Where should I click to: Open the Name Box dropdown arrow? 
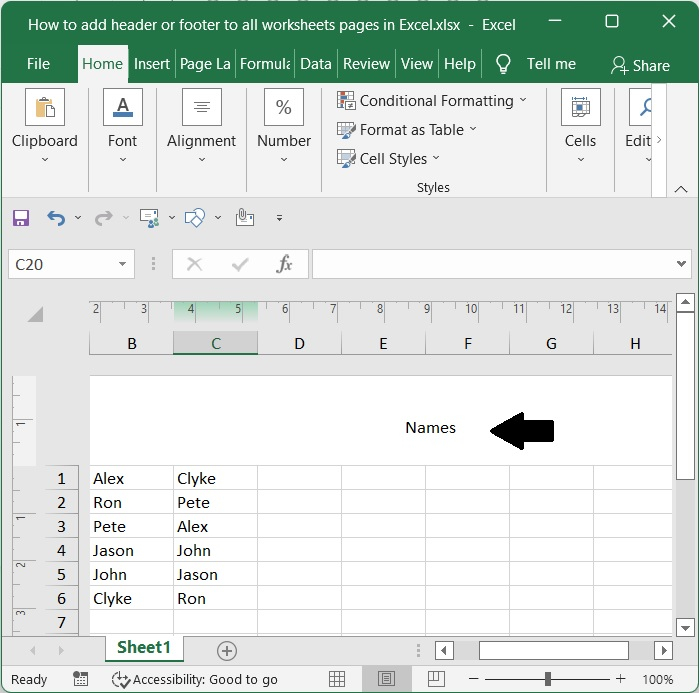tap(123, 264)
